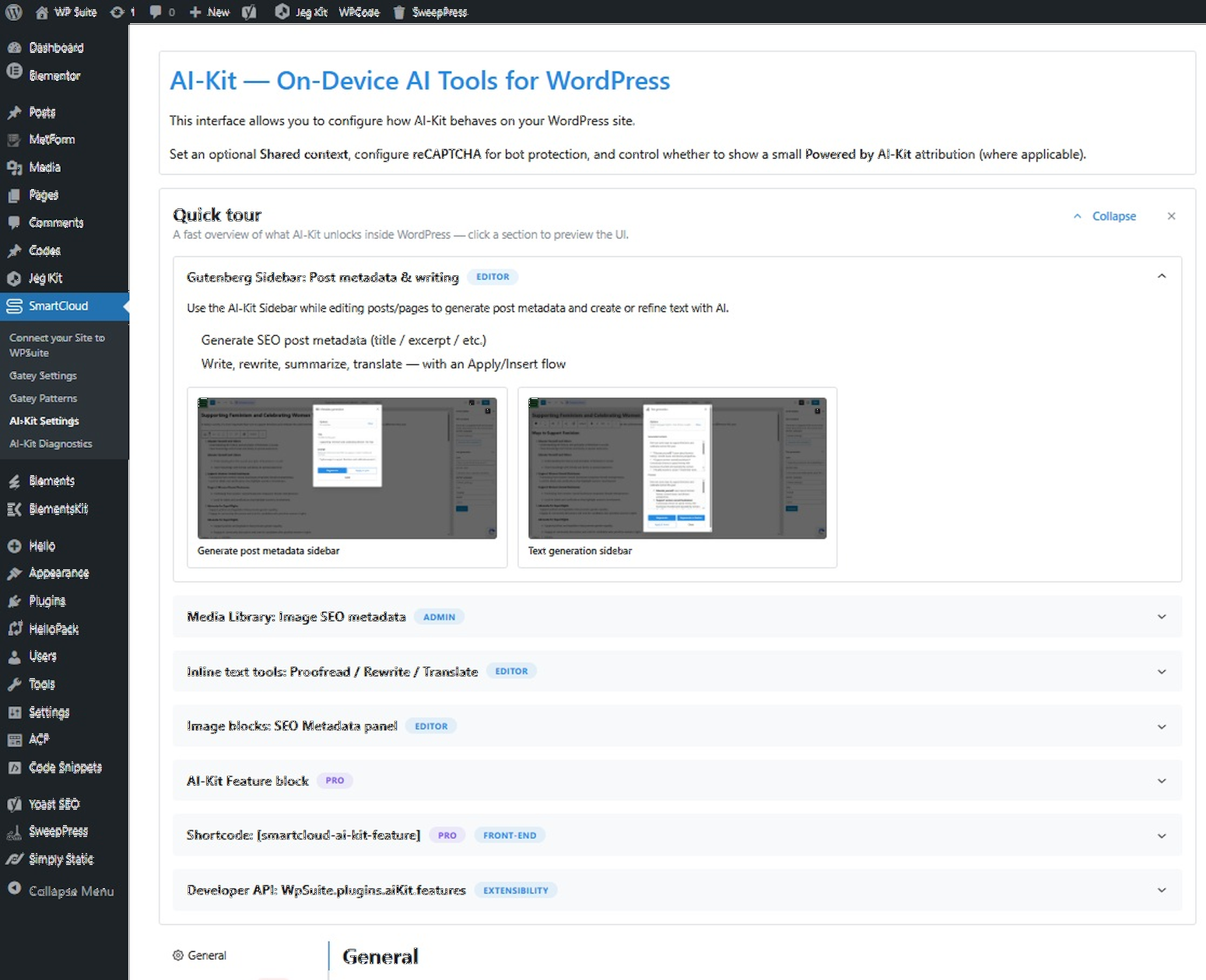The height and width of the screenshot is (980, 1206).
Task: Click the HelloPack sidebar icon
Action: pos(14,629)
